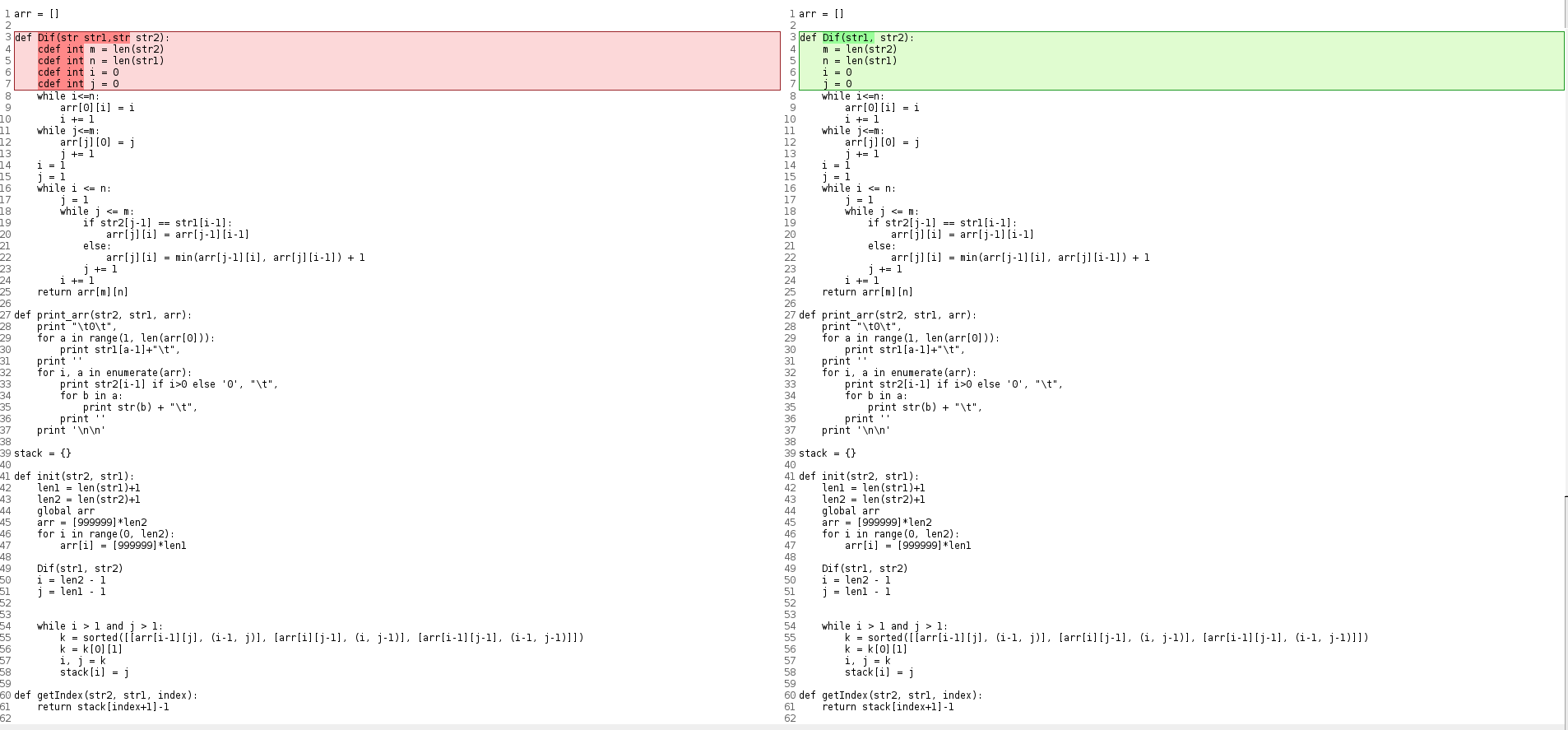Click 'if str2[j-1] == str1[i-1]:' in left pane
The width and height of the screenshot is (1568, 730).
pyautogui.click(x=158, y=223)
